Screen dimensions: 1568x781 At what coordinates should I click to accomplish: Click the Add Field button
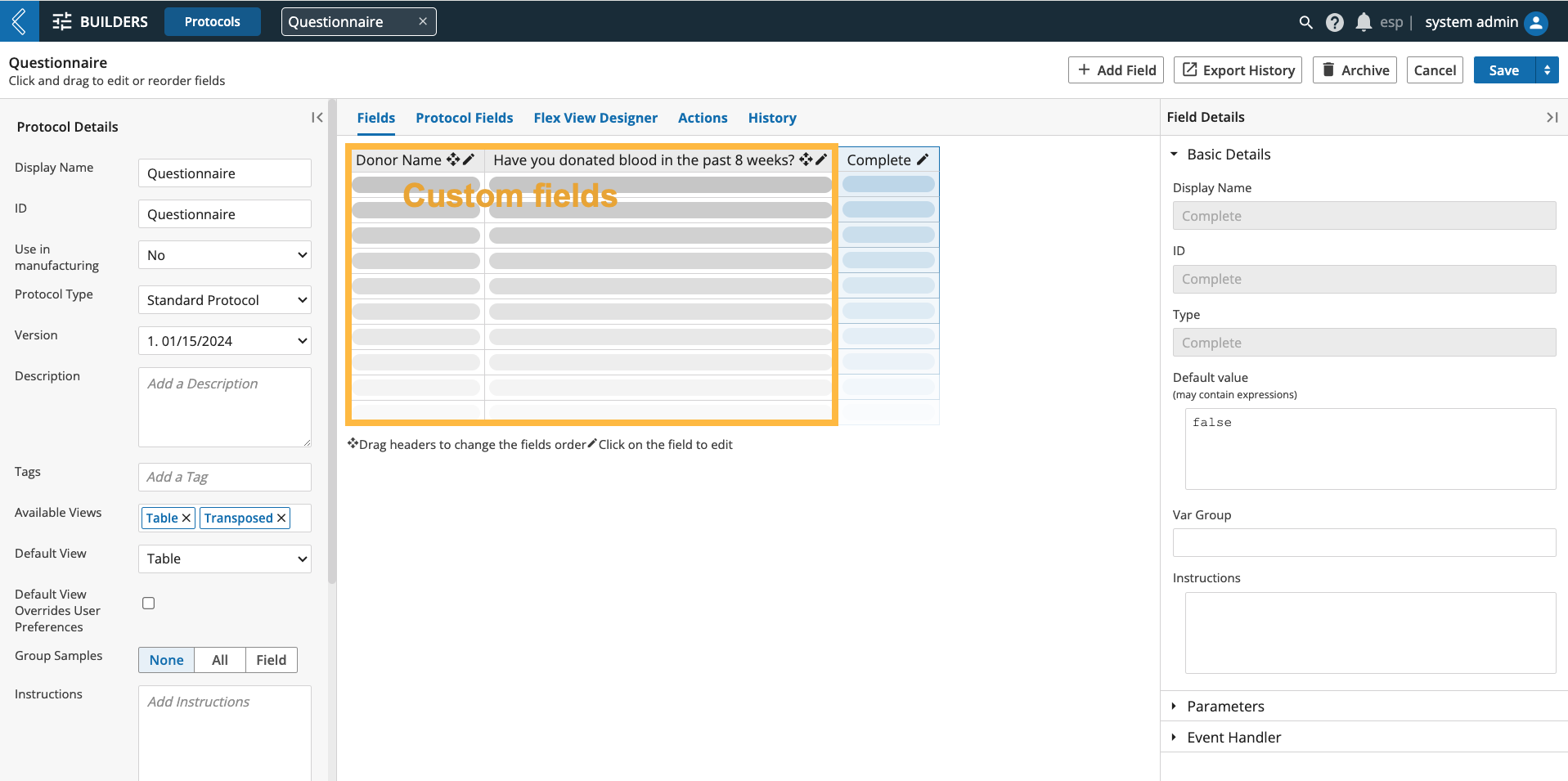1116,70
